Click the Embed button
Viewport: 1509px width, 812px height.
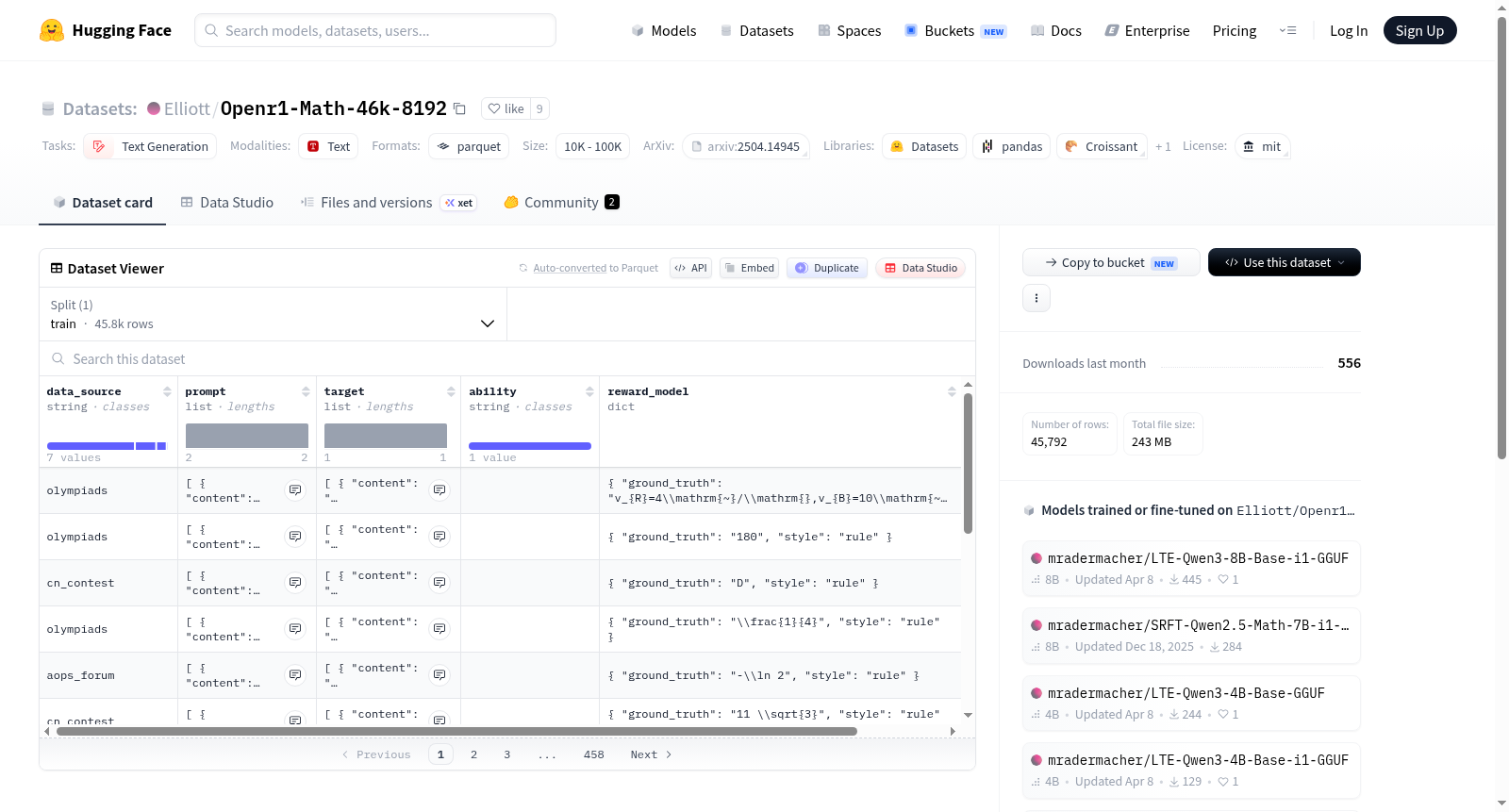749,268
